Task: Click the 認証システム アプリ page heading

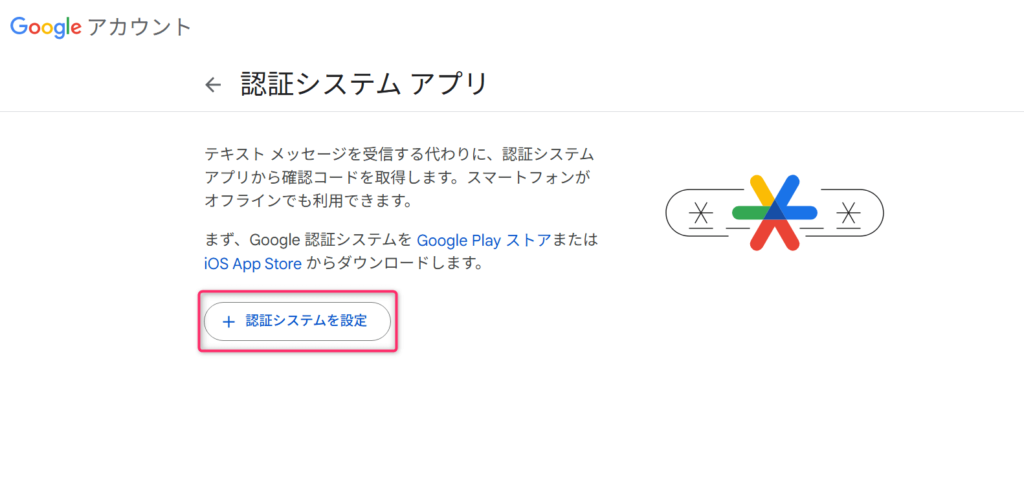Action: point(364,85)
